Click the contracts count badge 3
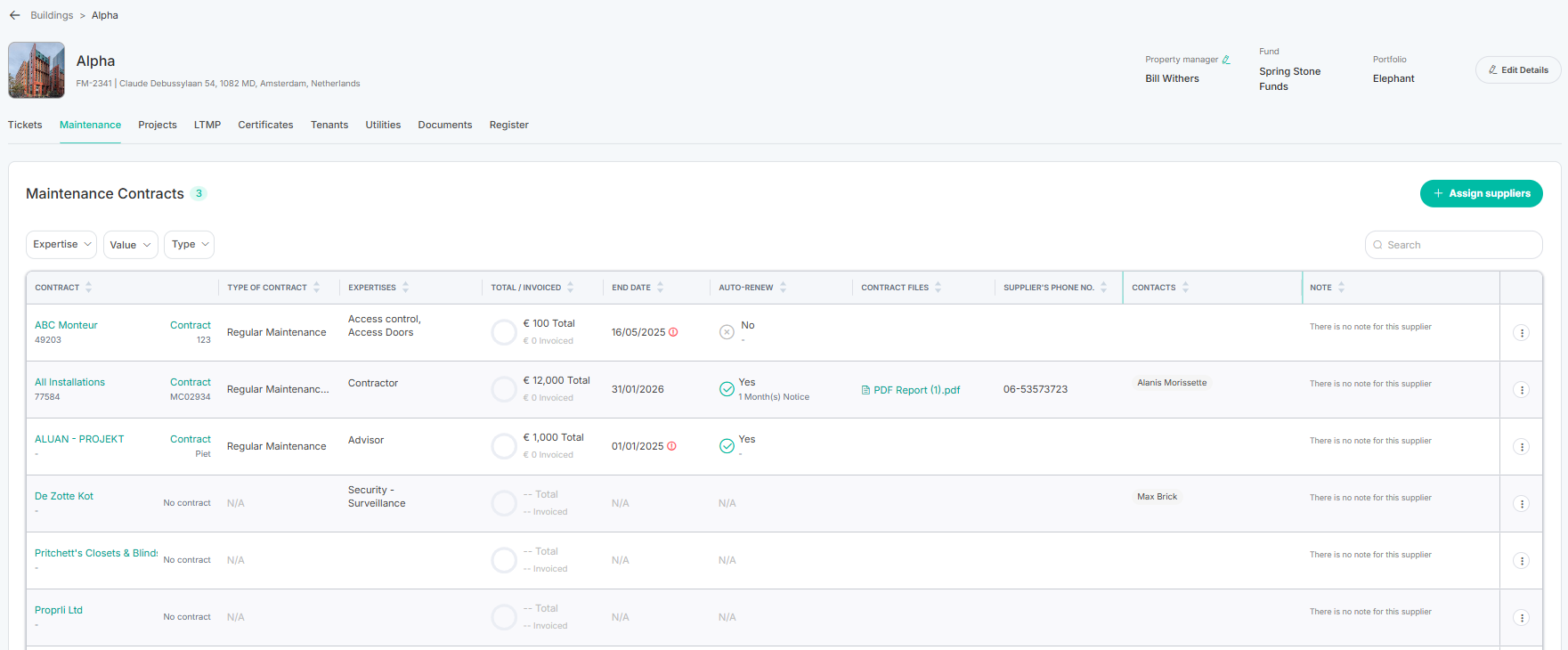The width and height of the screenshot is (1568, 650). [x=199, y=193]
